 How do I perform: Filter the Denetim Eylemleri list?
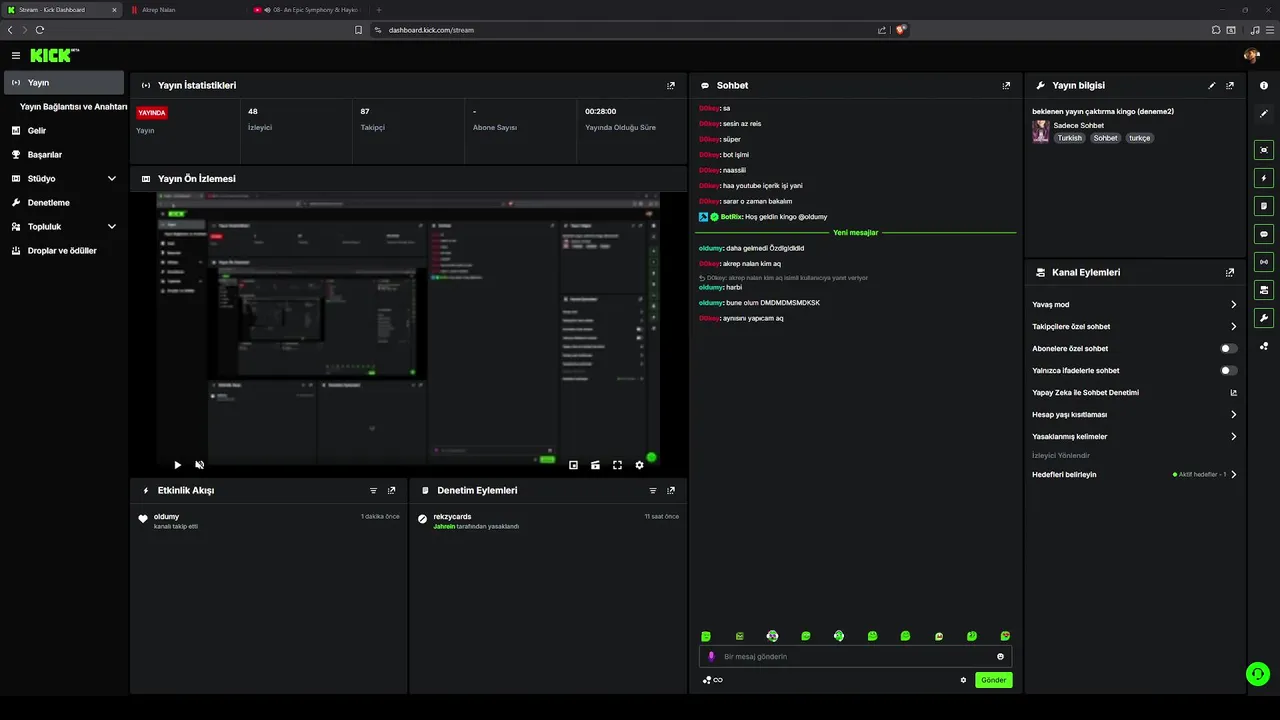click(x=653, y=491)
